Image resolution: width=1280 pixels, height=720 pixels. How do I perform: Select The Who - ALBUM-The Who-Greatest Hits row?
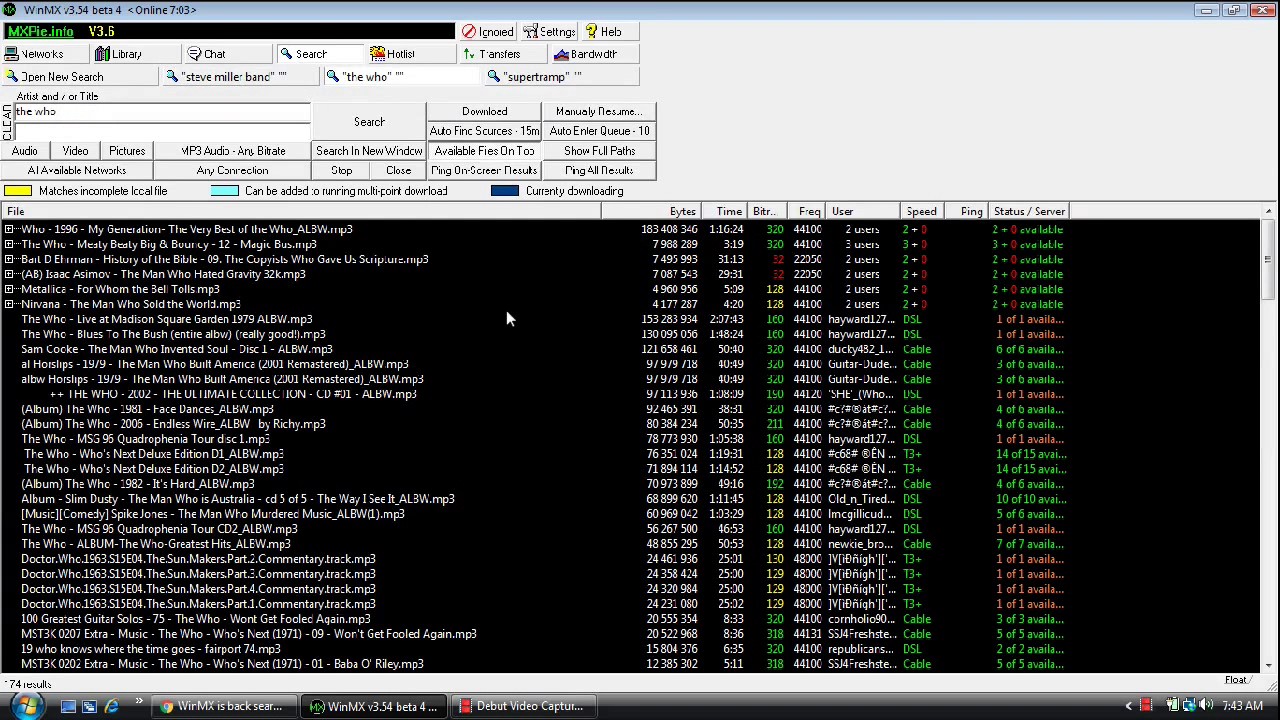point(630,544)
